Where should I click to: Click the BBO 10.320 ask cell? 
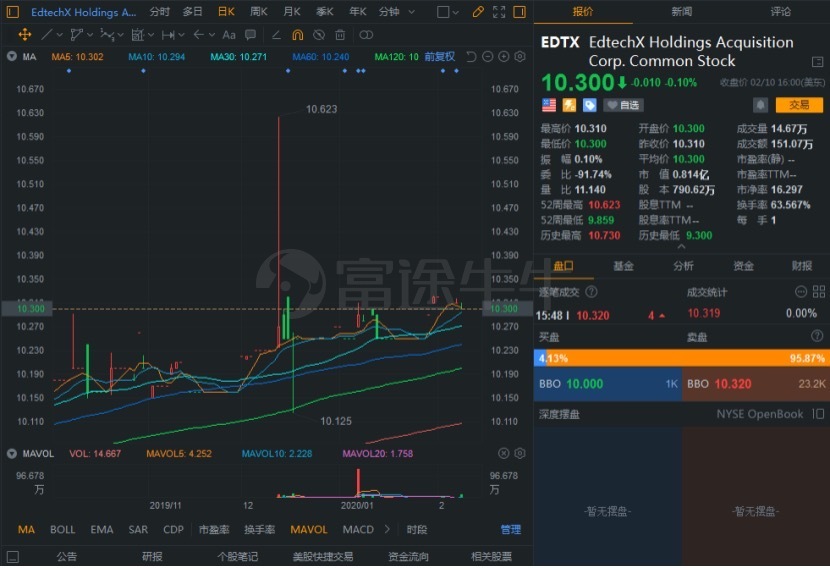756,384
